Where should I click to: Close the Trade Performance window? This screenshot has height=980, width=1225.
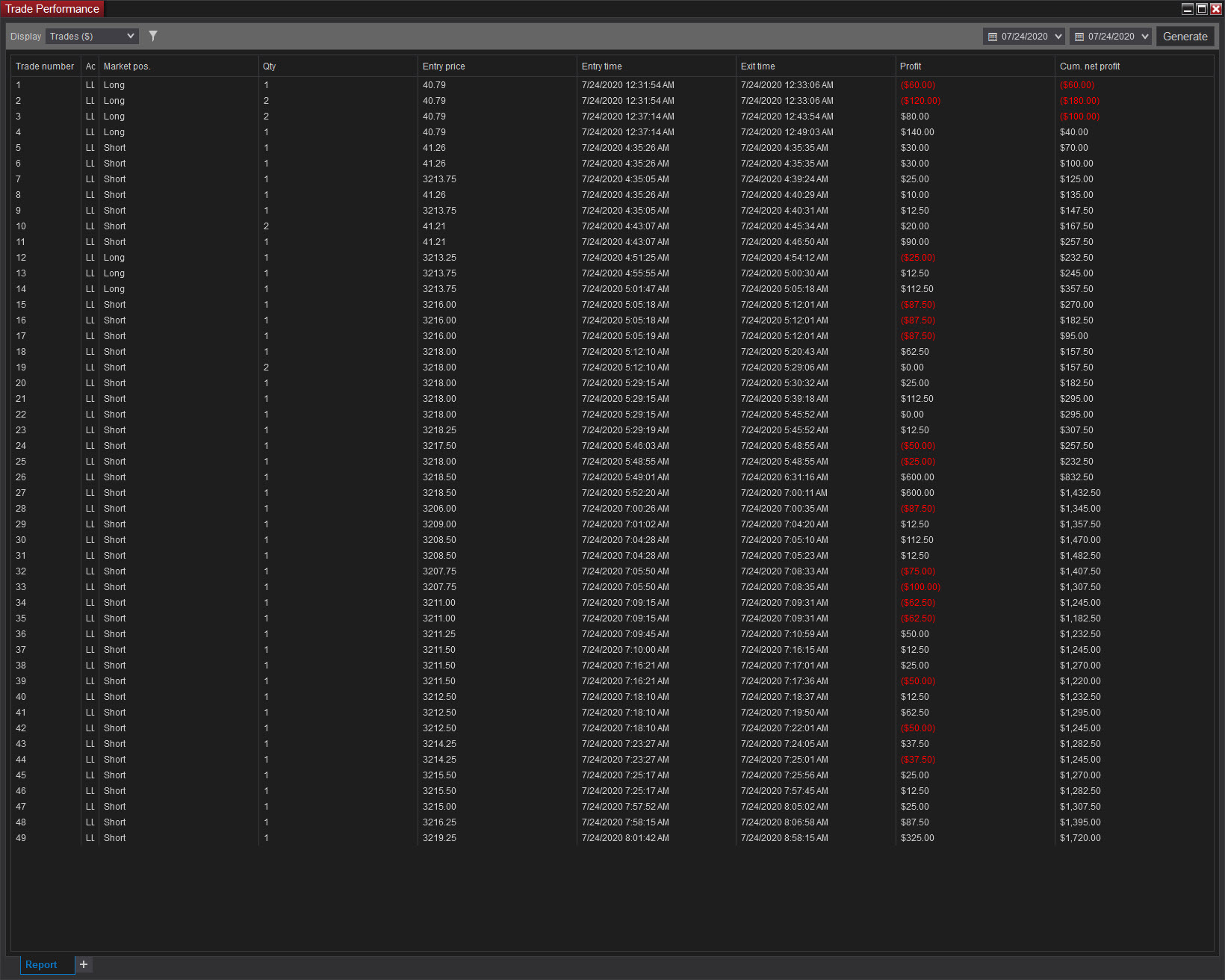click(x=1216, y=9)
